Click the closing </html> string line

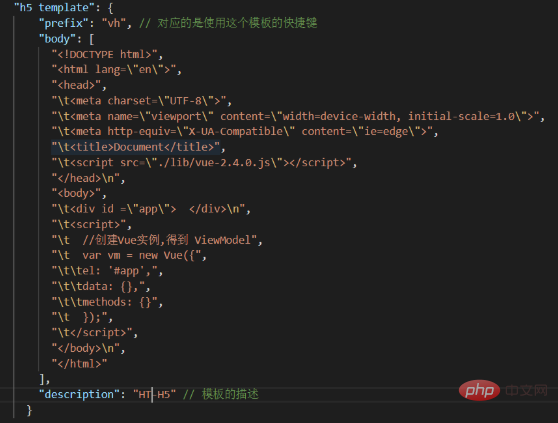tap(79, 364)
